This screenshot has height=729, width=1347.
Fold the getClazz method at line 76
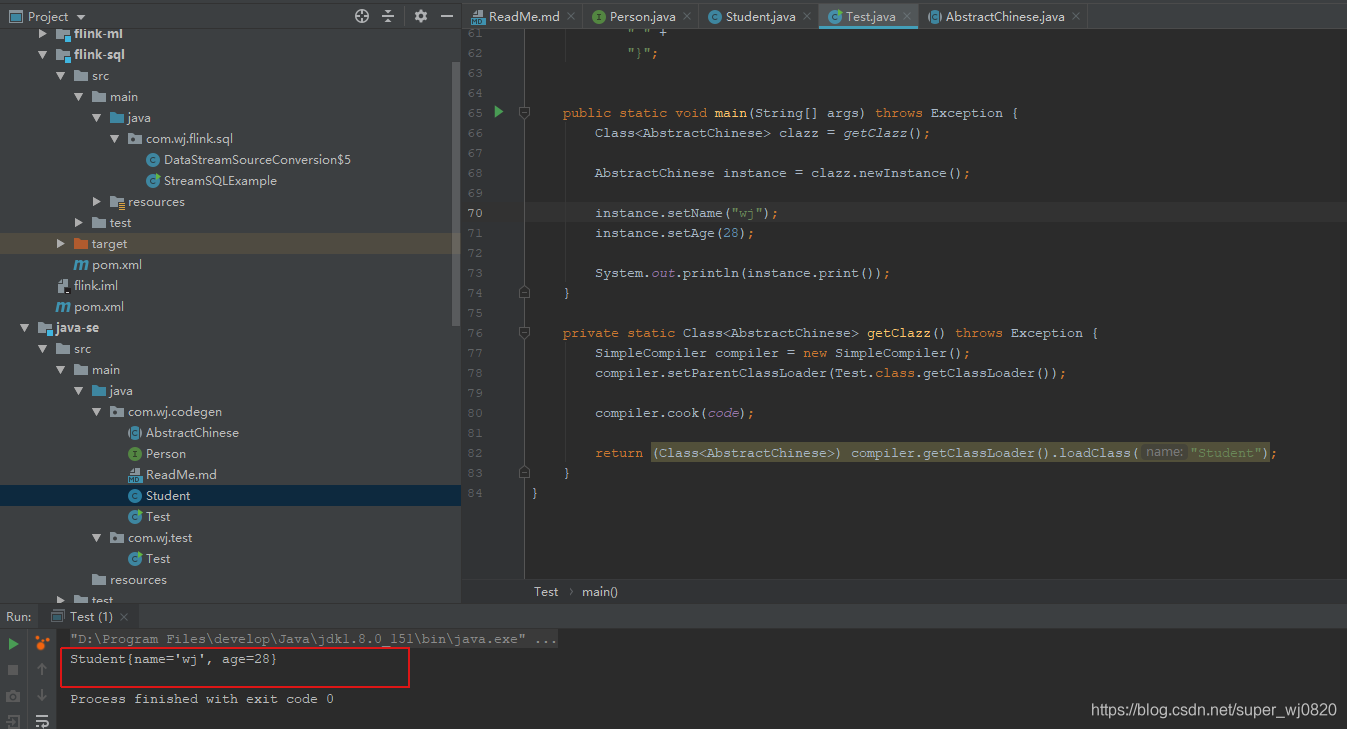(524, 333)
